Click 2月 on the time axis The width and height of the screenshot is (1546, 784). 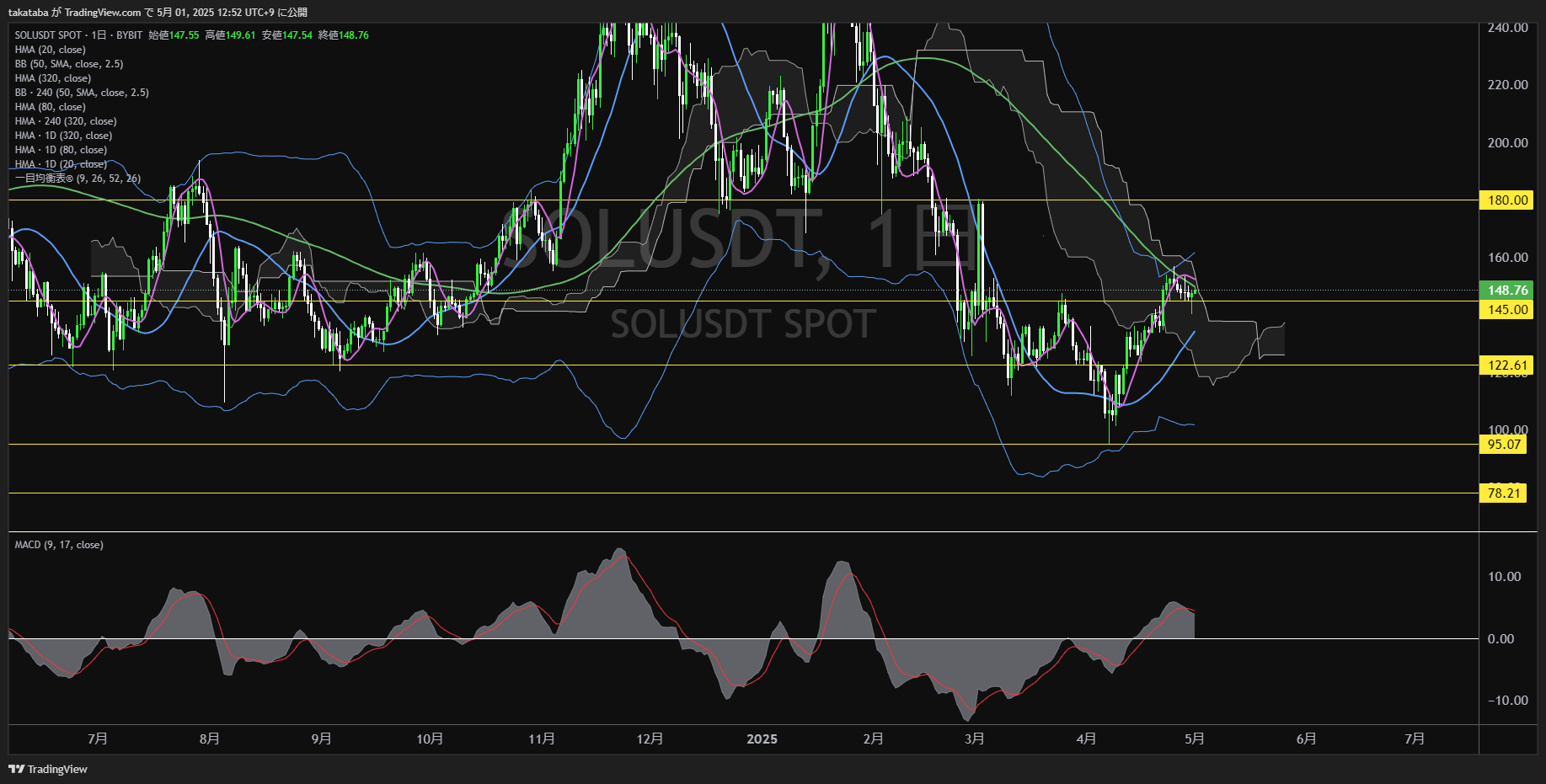pyautogui.click(x=874, y=739)
